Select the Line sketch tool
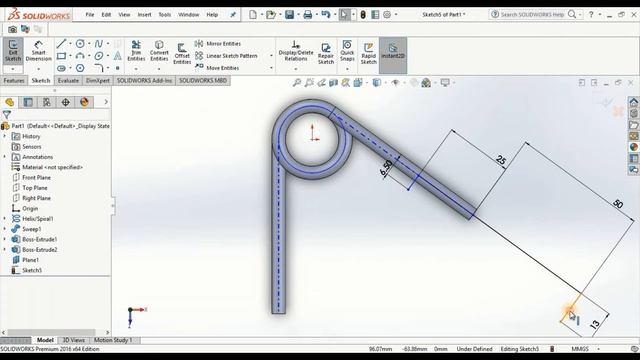Viewport: 640px width, 360px height. 61,43
